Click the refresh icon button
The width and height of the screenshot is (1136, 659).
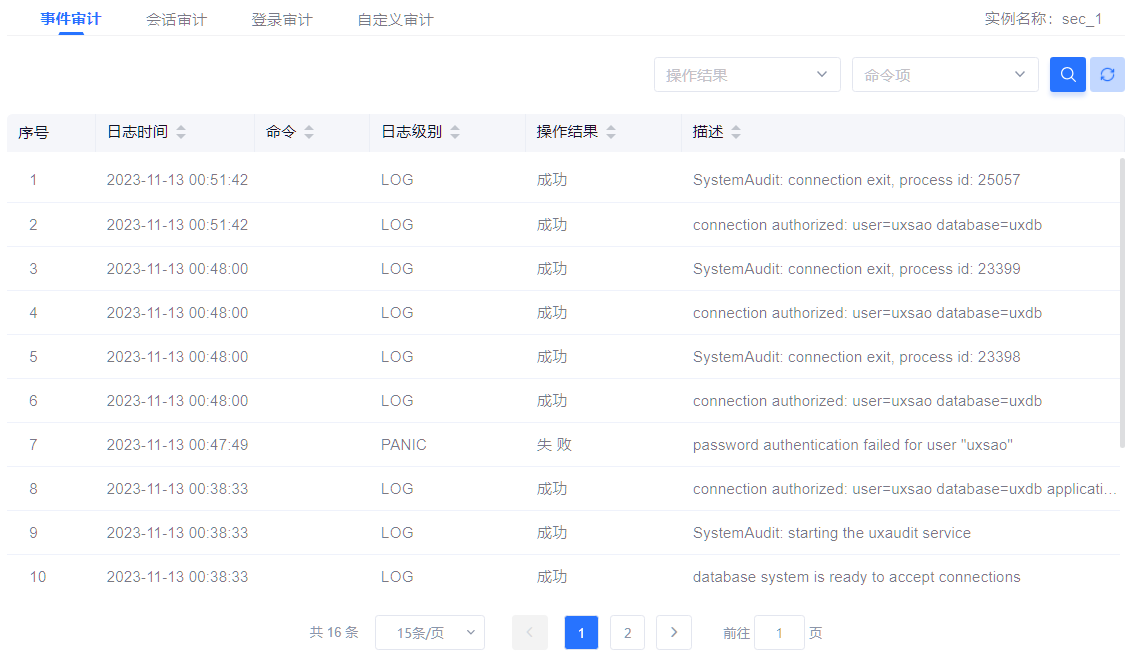pyautogui.click(x=1107, y=75)
